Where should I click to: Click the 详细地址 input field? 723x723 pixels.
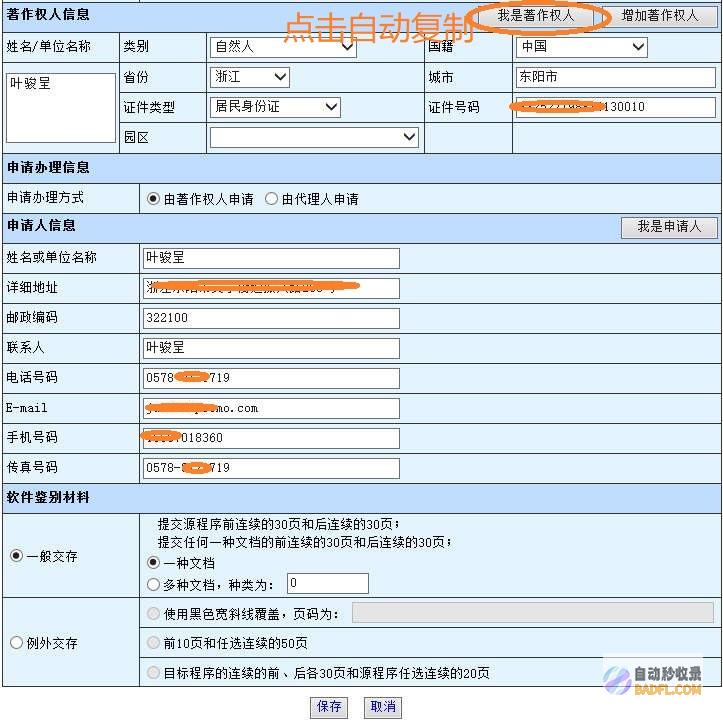tap(271, 288)
